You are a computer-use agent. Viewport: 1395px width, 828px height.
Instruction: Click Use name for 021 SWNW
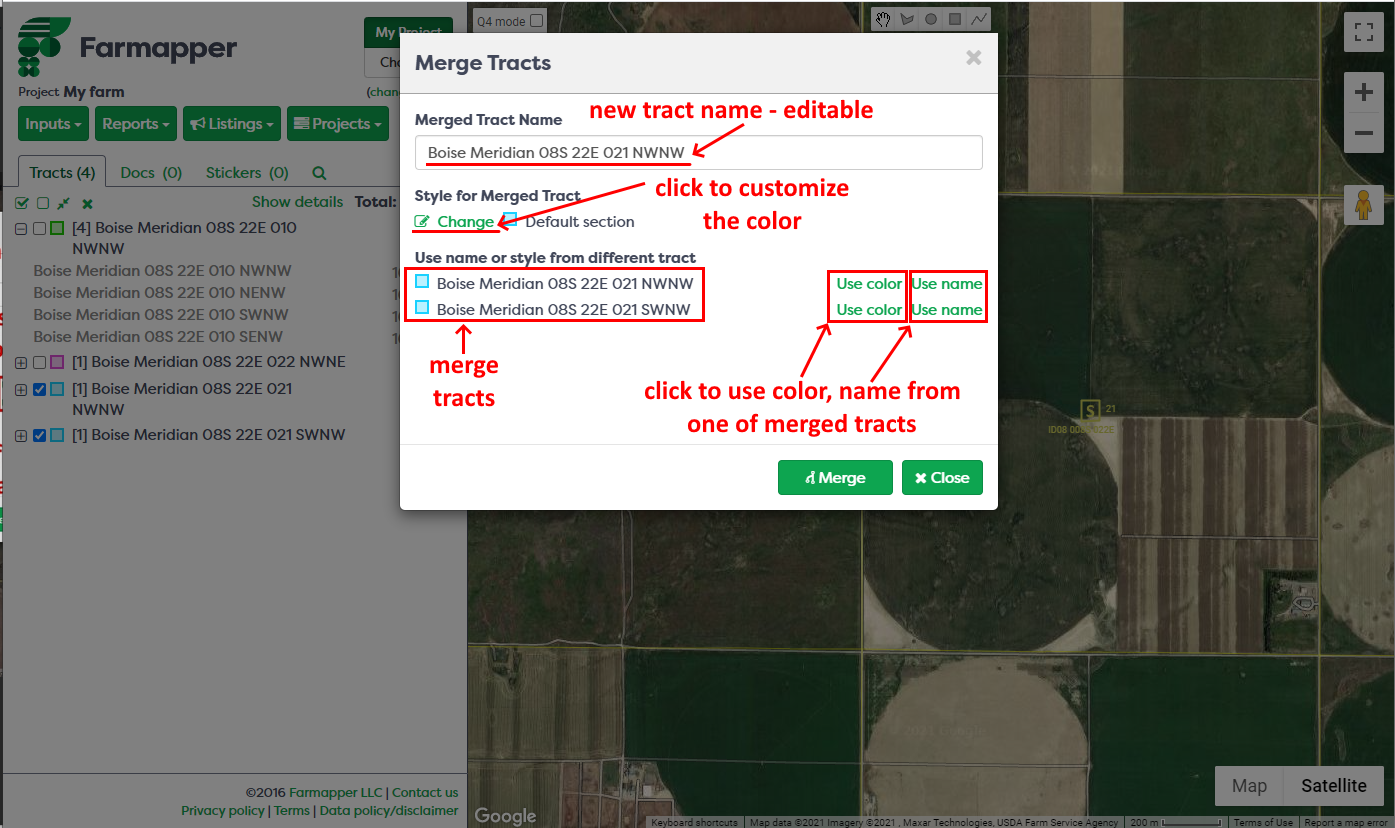(x=947, y=310)
